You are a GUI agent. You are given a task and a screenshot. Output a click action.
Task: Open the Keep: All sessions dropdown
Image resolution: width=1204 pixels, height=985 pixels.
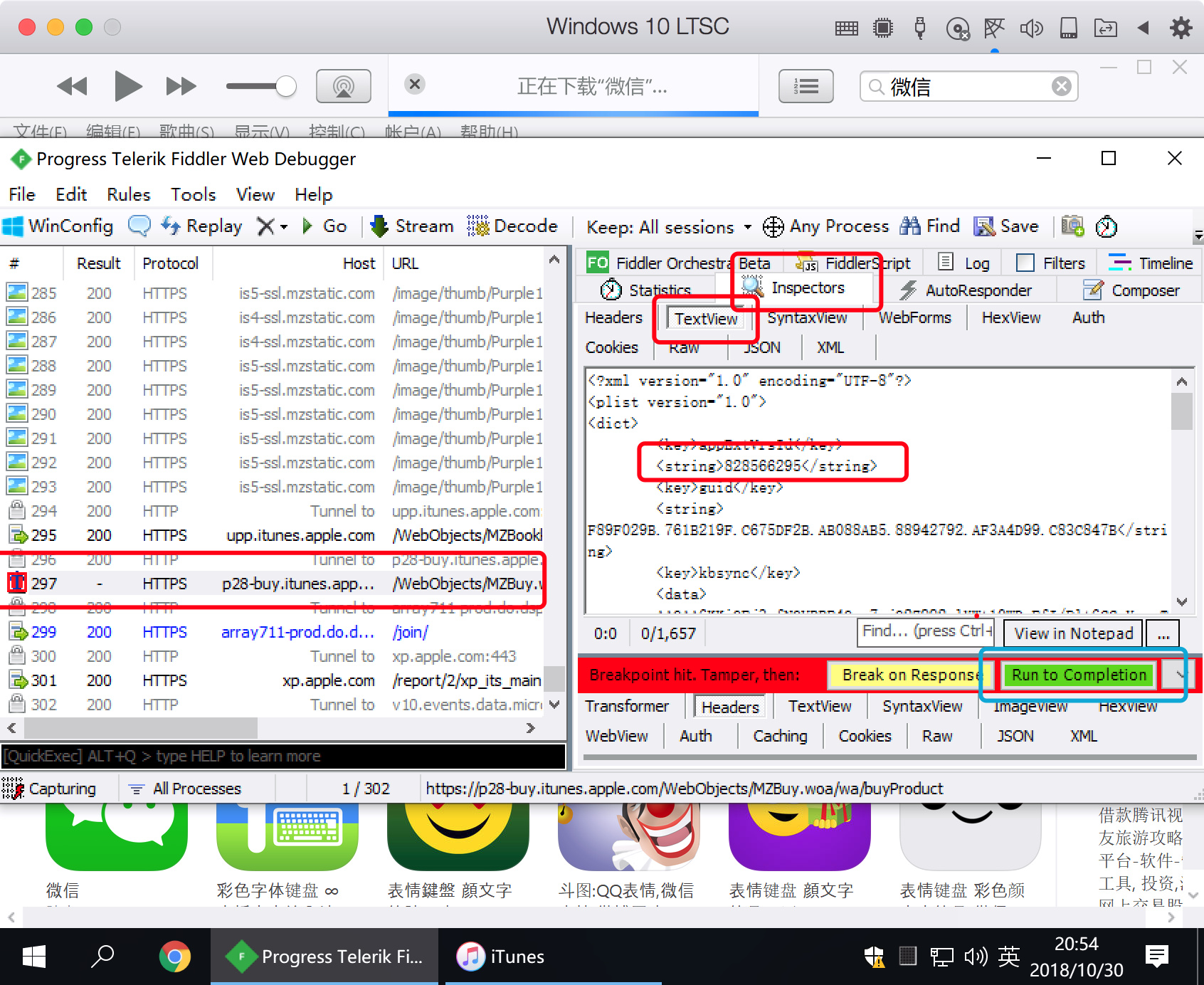point(669,227)
